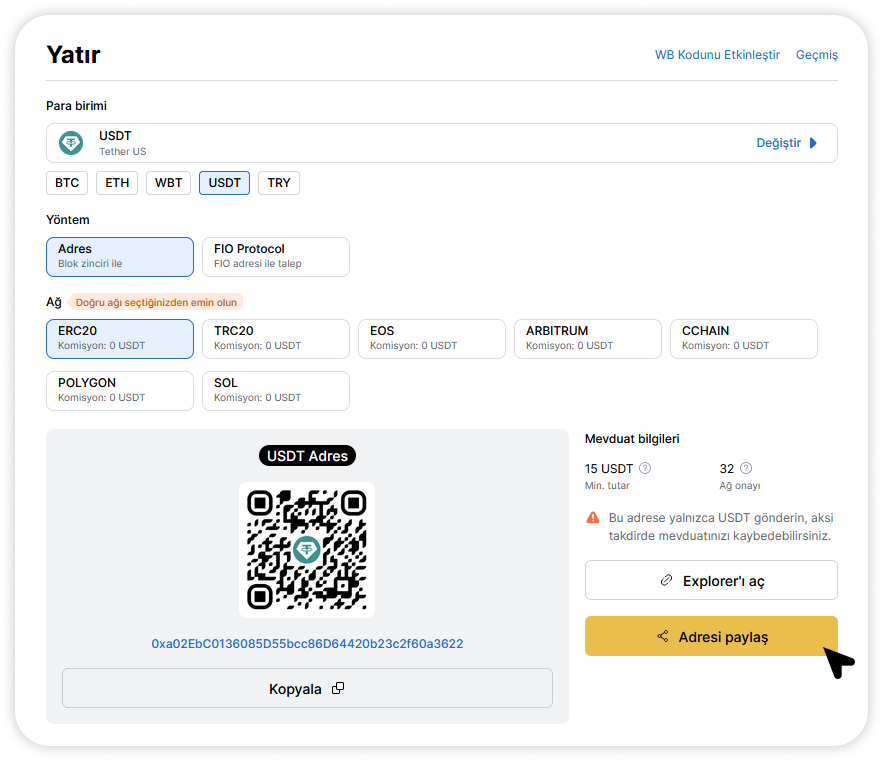Select the BTC currency chip

[x=67, y=183]
